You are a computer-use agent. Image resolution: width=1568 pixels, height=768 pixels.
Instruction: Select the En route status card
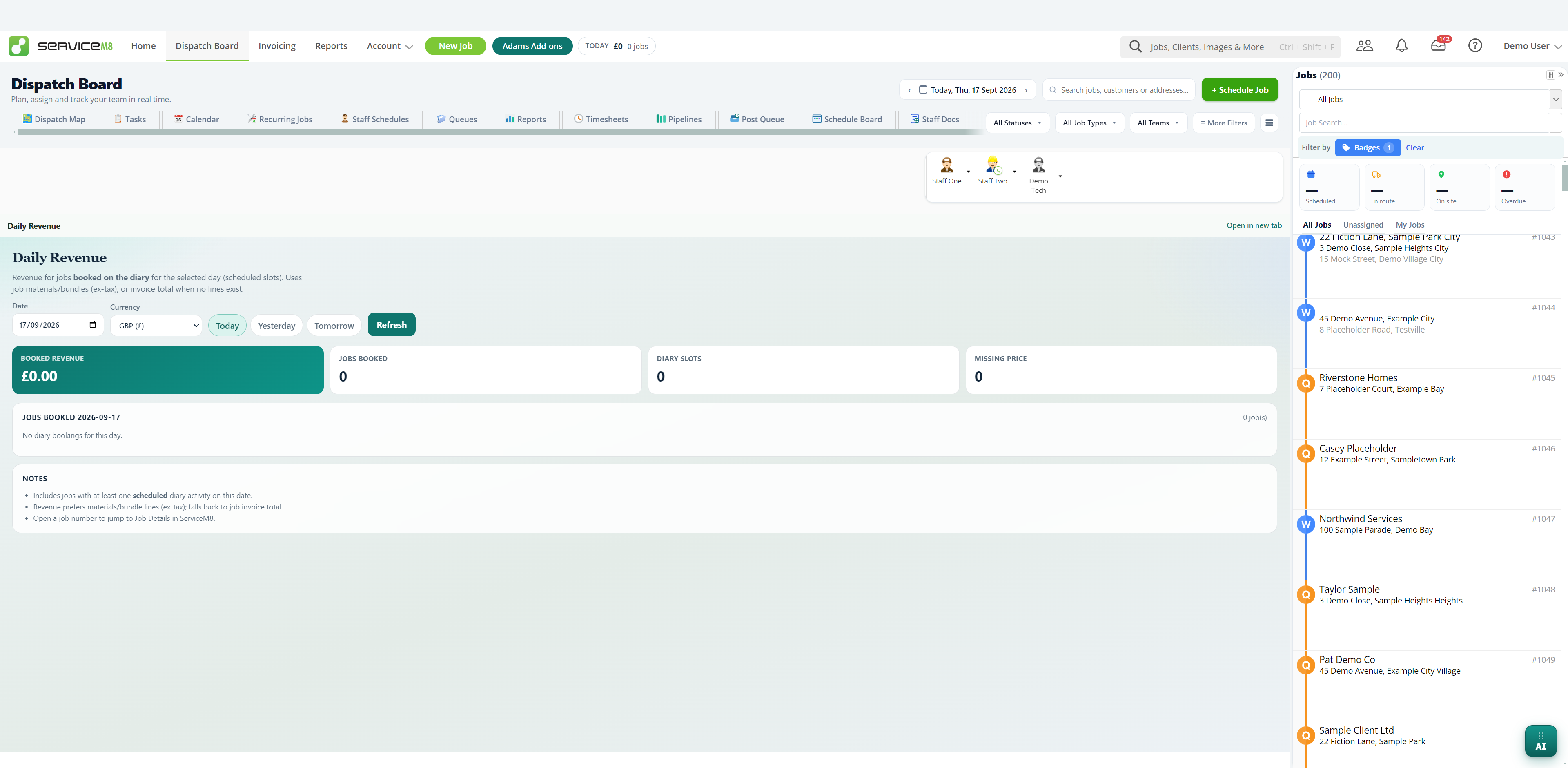tap(1394, 188)
